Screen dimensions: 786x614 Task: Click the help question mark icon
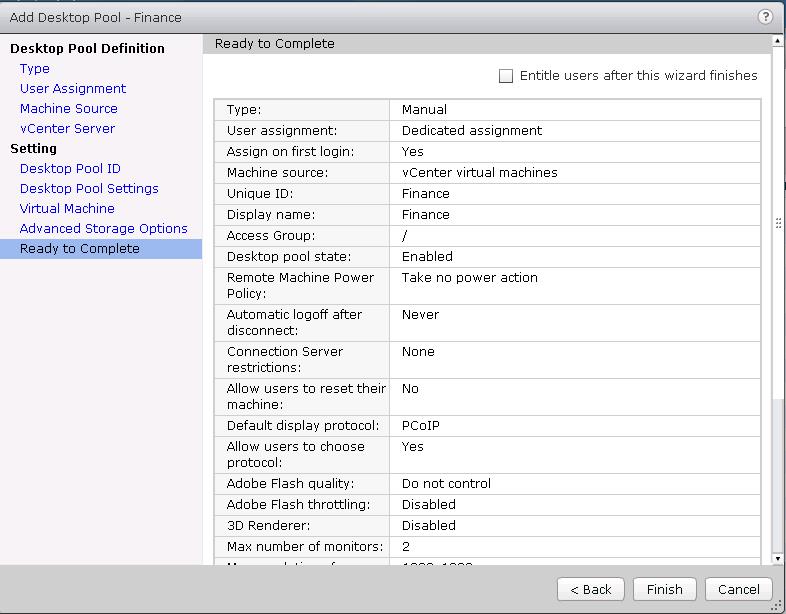[765, 17]
